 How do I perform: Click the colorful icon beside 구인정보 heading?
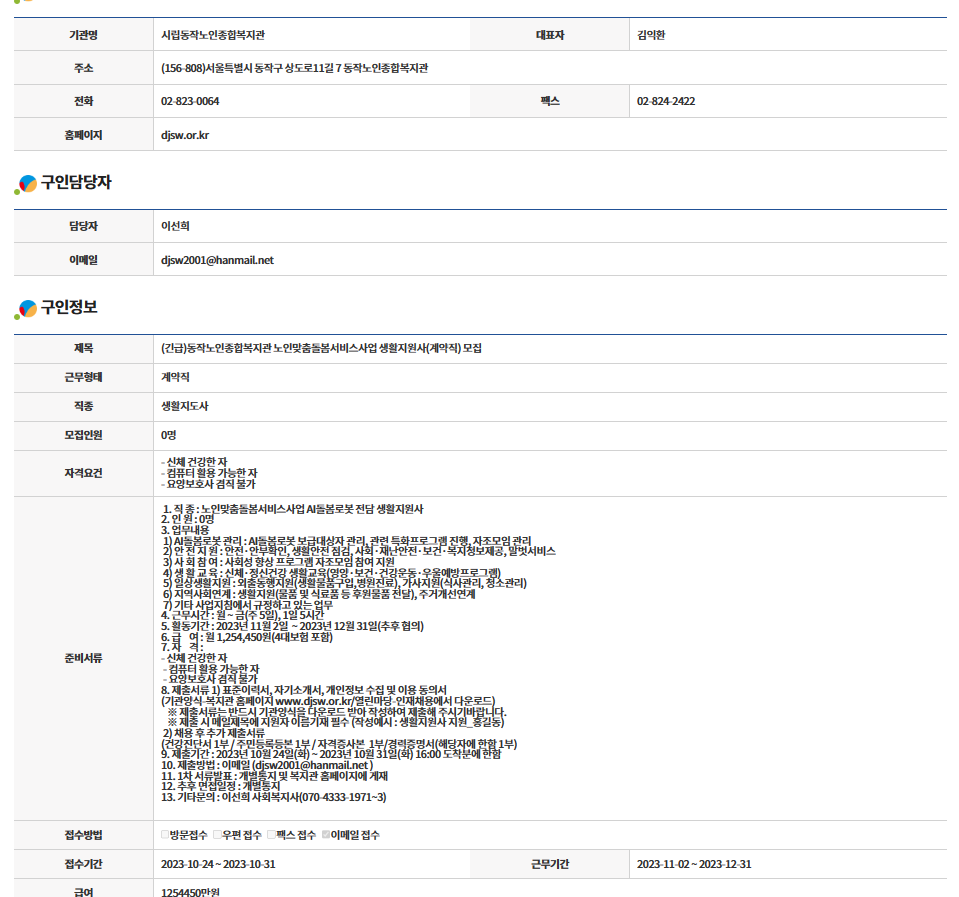pyautogui.click(x=26, y=309)
